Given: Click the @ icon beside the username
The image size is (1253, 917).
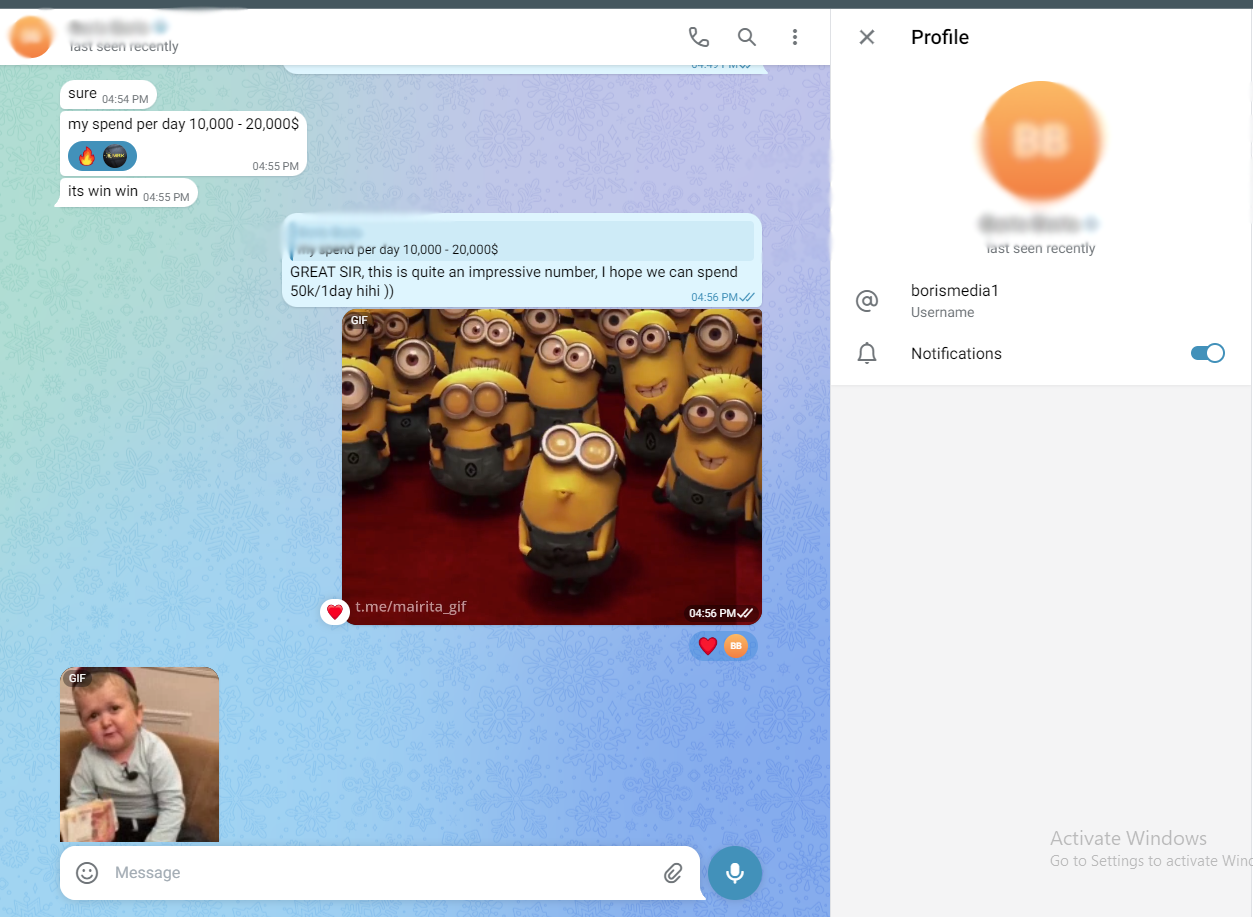Looking at the screenshot, I should [x=867, y=300].
